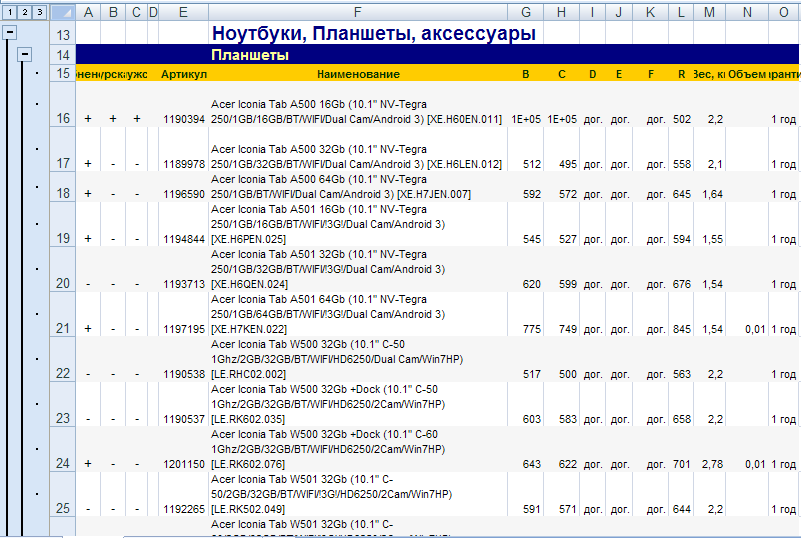The width and height of the screenshot is (801, 538).
Task: Select column H header
Action: coord(561,12)
